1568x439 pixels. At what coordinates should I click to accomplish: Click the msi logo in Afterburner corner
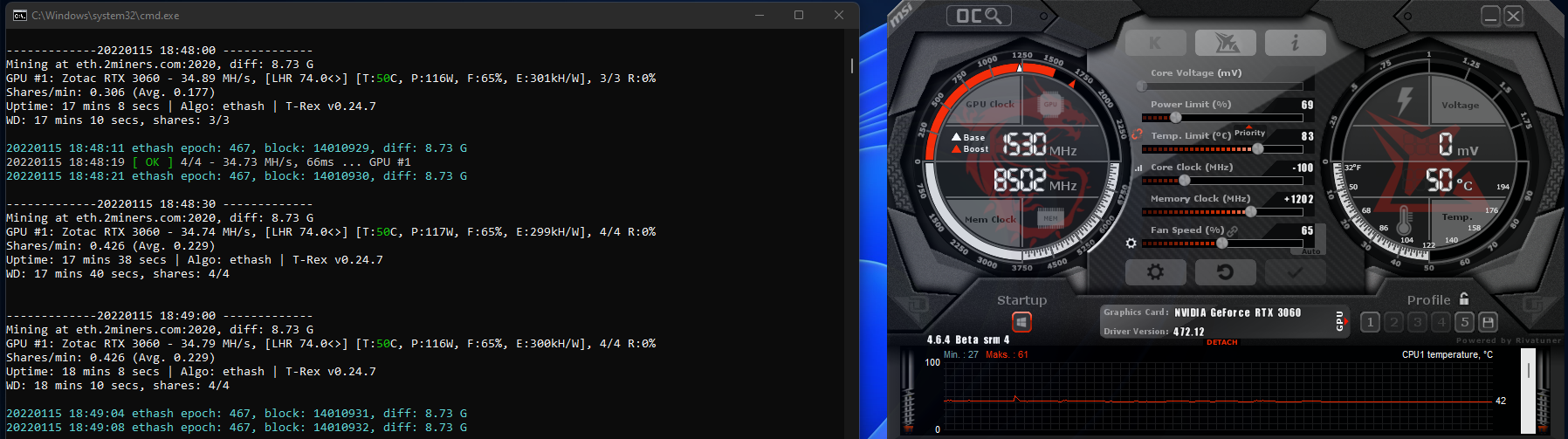903,16
